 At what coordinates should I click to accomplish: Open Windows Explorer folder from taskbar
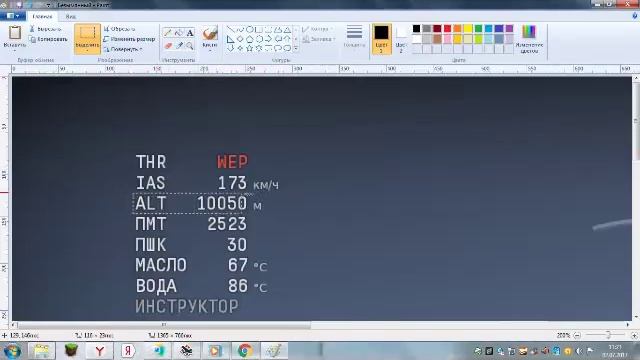click(x=41, y=351)
